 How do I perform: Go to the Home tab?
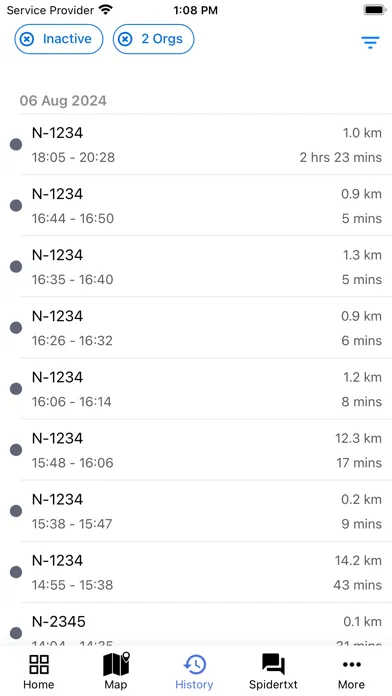(39, 672)
